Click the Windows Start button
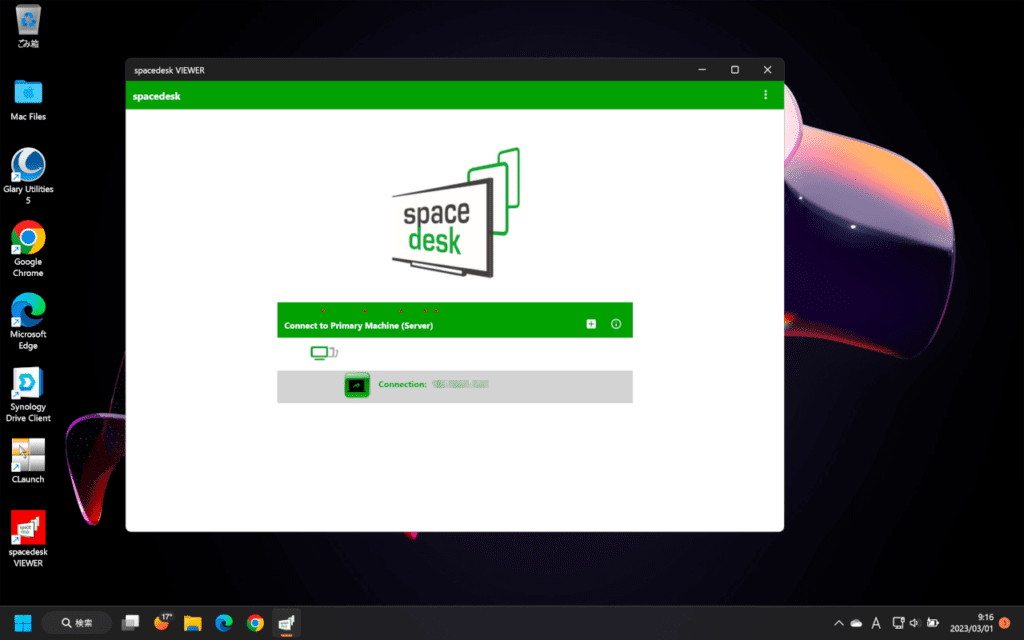 tap(22, 623)
